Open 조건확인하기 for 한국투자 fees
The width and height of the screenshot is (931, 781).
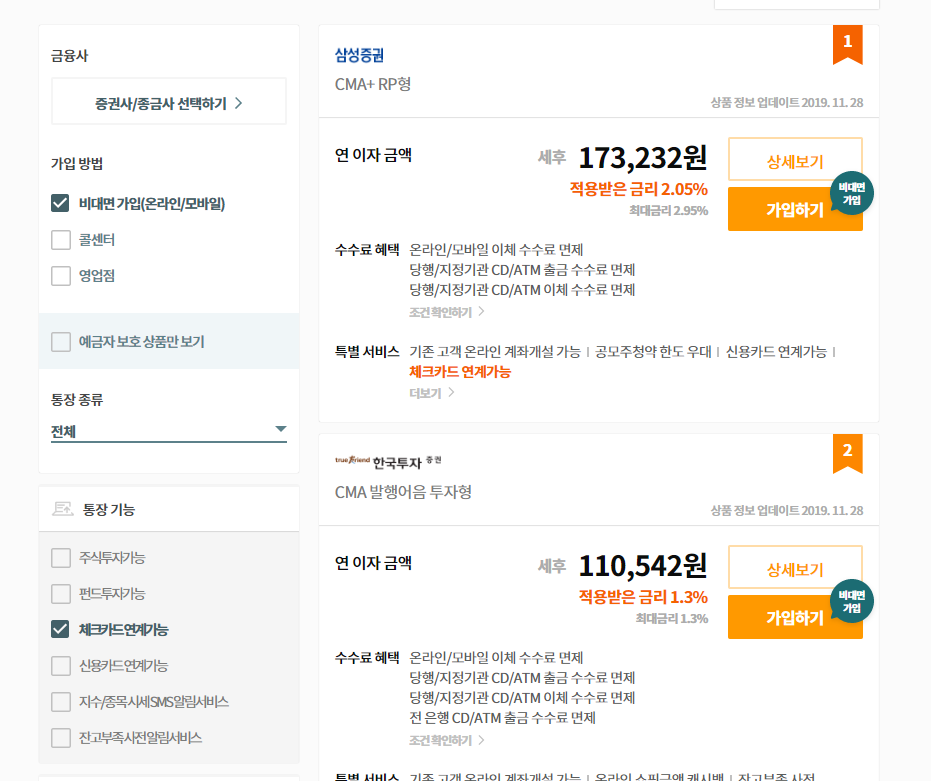click(446, 740)
